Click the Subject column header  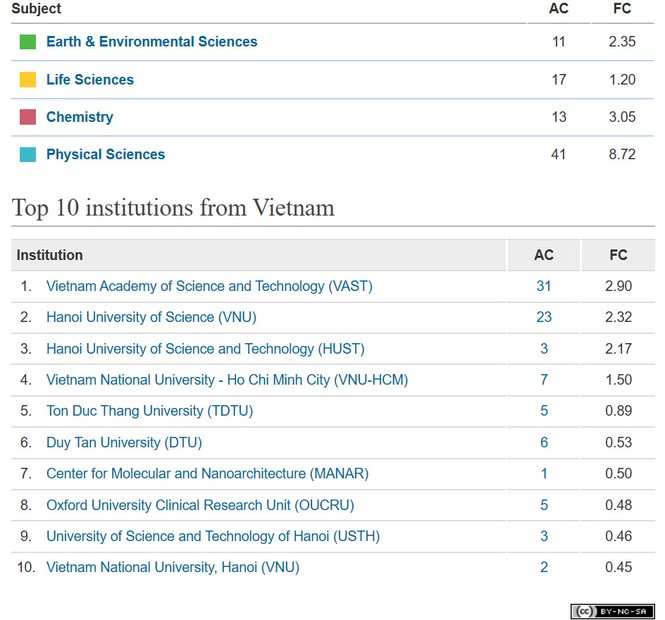click(36, 8)
